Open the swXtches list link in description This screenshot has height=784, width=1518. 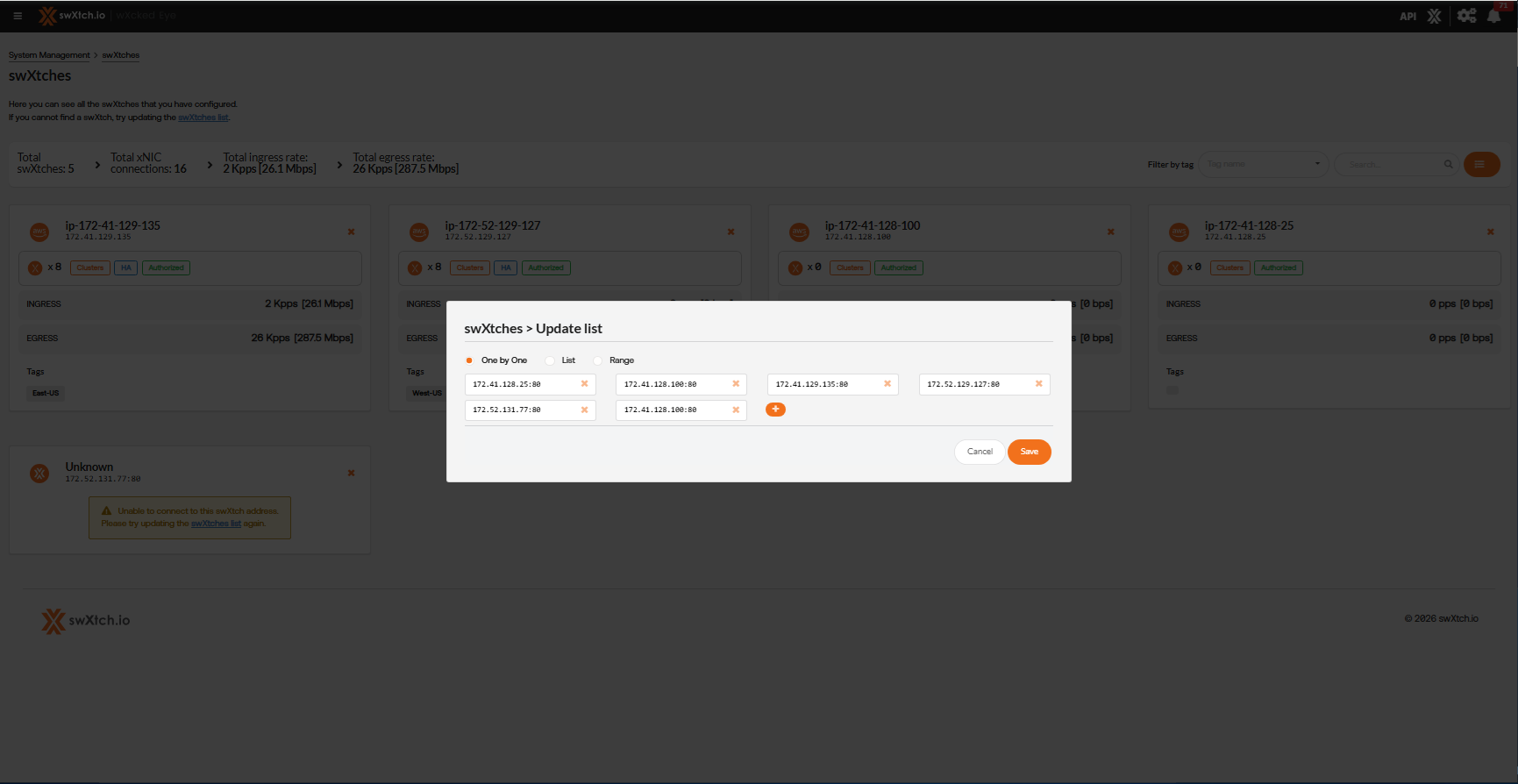203,118
